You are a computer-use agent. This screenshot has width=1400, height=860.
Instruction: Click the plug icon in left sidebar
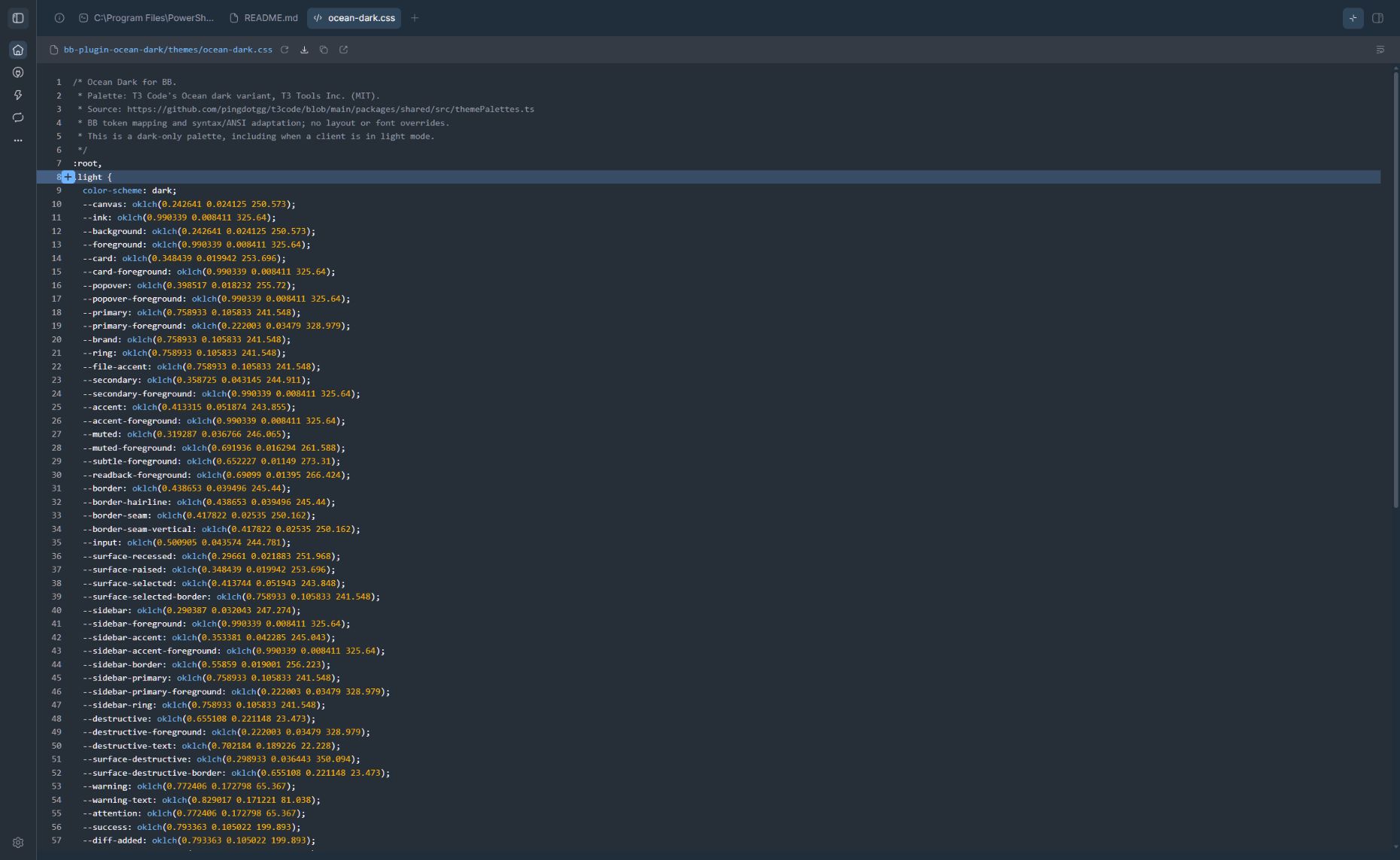18,72
